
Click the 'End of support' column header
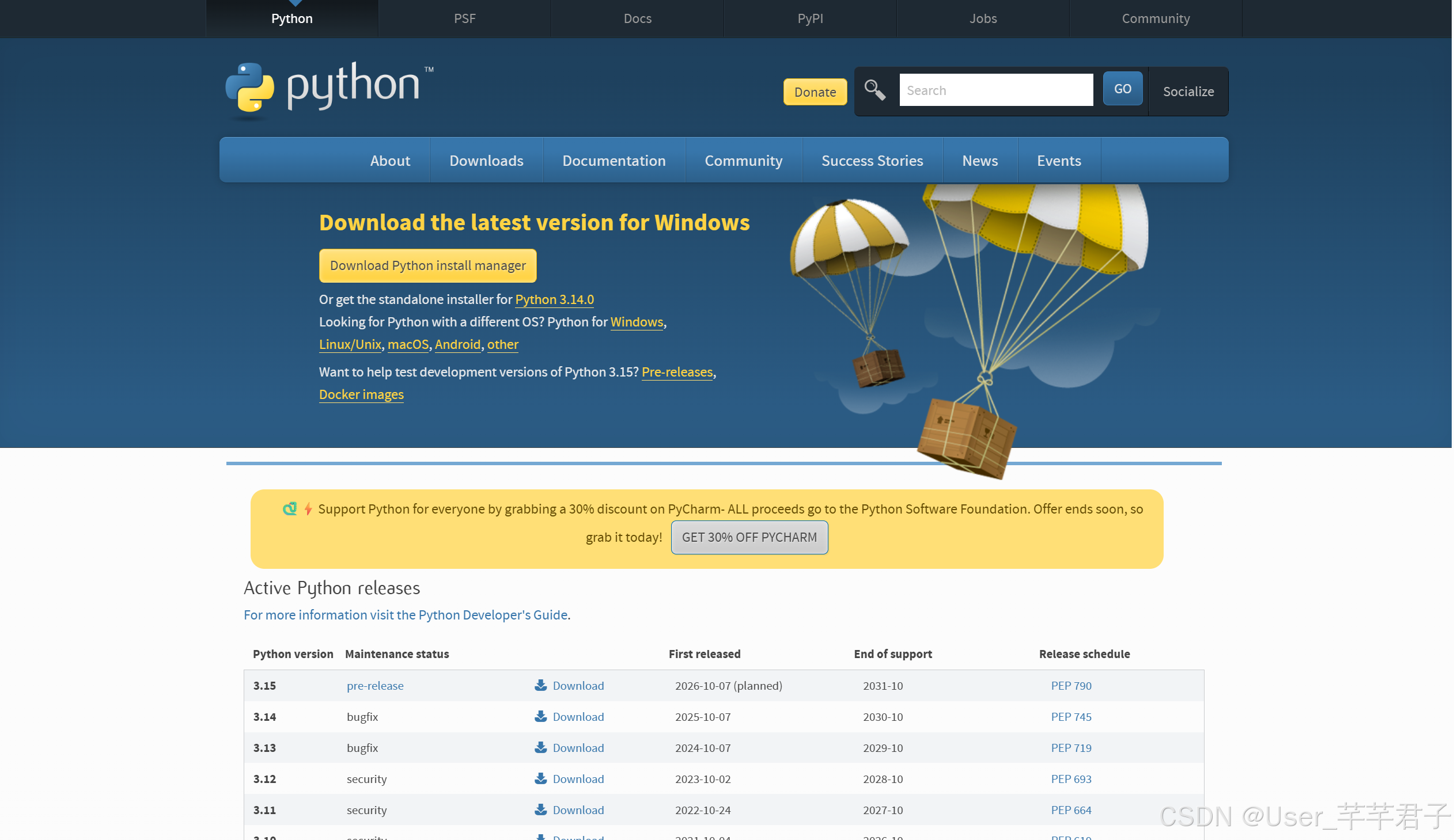pos(893,655)
